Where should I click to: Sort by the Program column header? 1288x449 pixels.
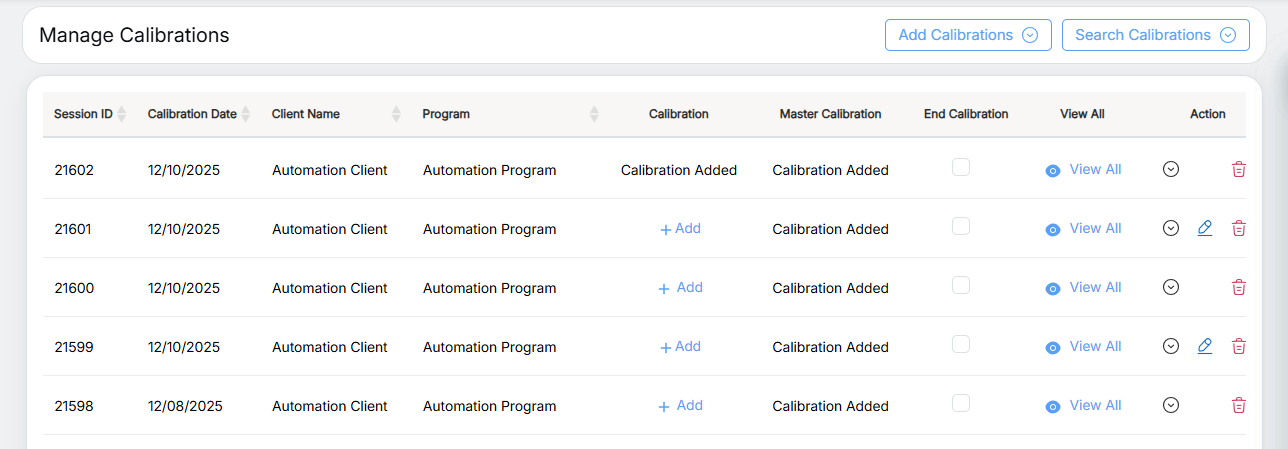point(594,114)
